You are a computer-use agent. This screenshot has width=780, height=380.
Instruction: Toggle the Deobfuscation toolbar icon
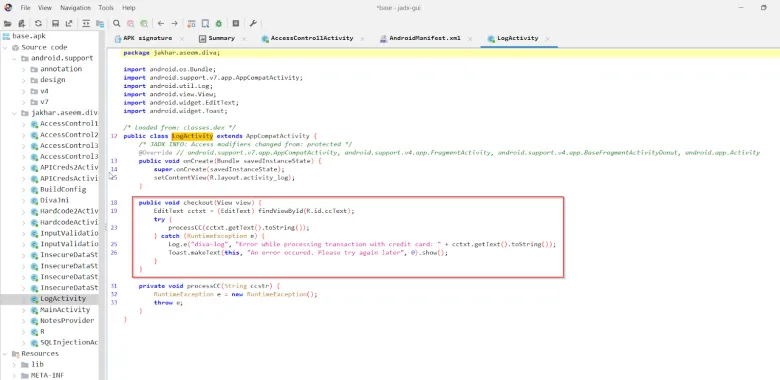click(192, 23)
